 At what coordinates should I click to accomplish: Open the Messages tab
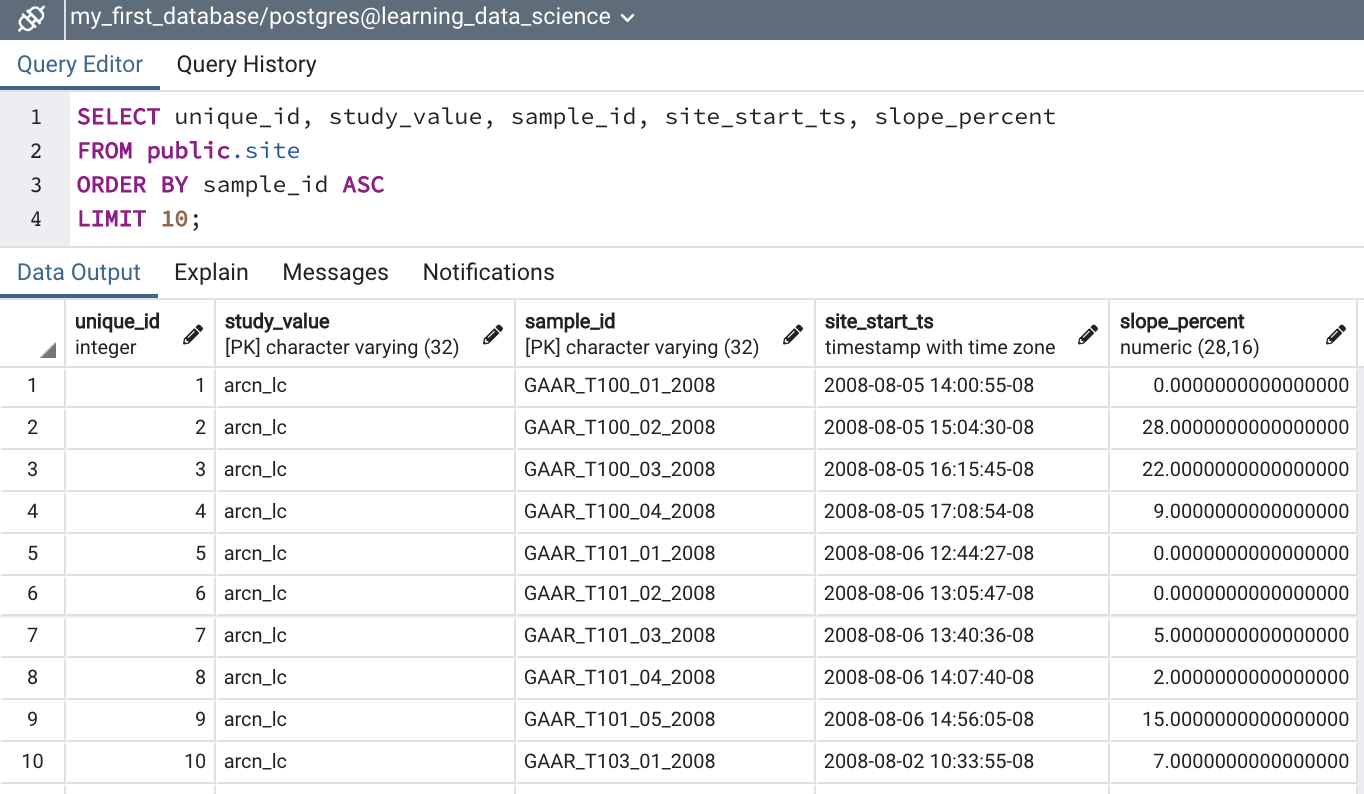click(335, 272)
